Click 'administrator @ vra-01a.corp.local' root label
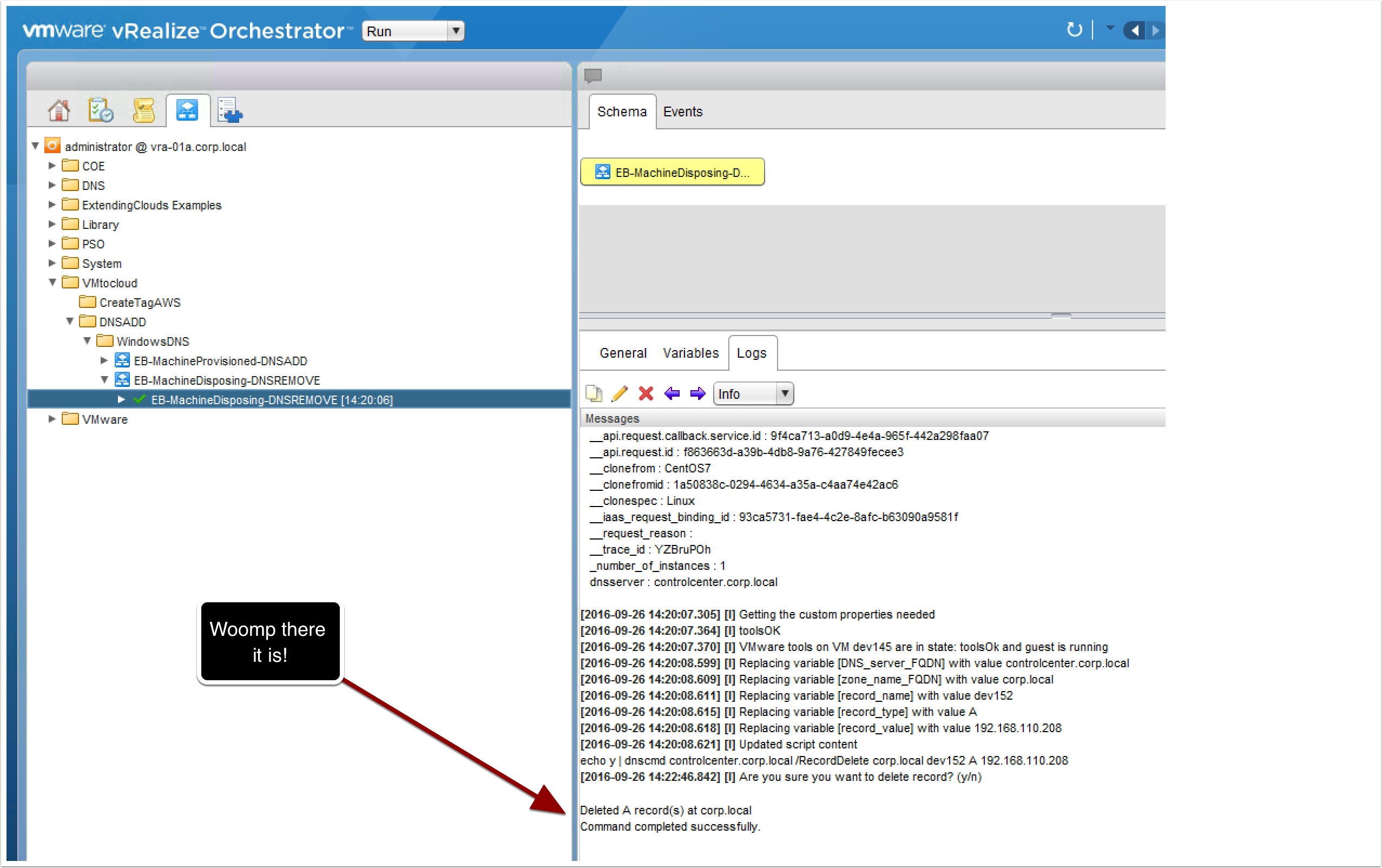This screenshot has width=1382, height=868. coord(155,147)
